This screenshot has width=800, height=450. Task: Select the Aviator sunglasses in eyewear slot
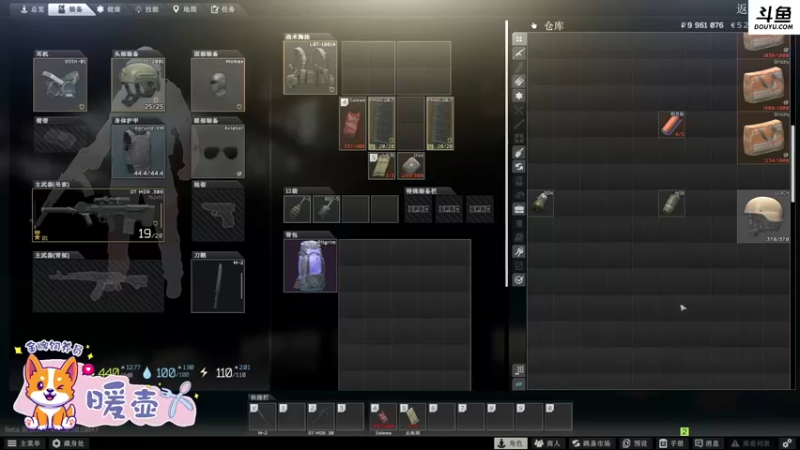click(x=218, y=151)
